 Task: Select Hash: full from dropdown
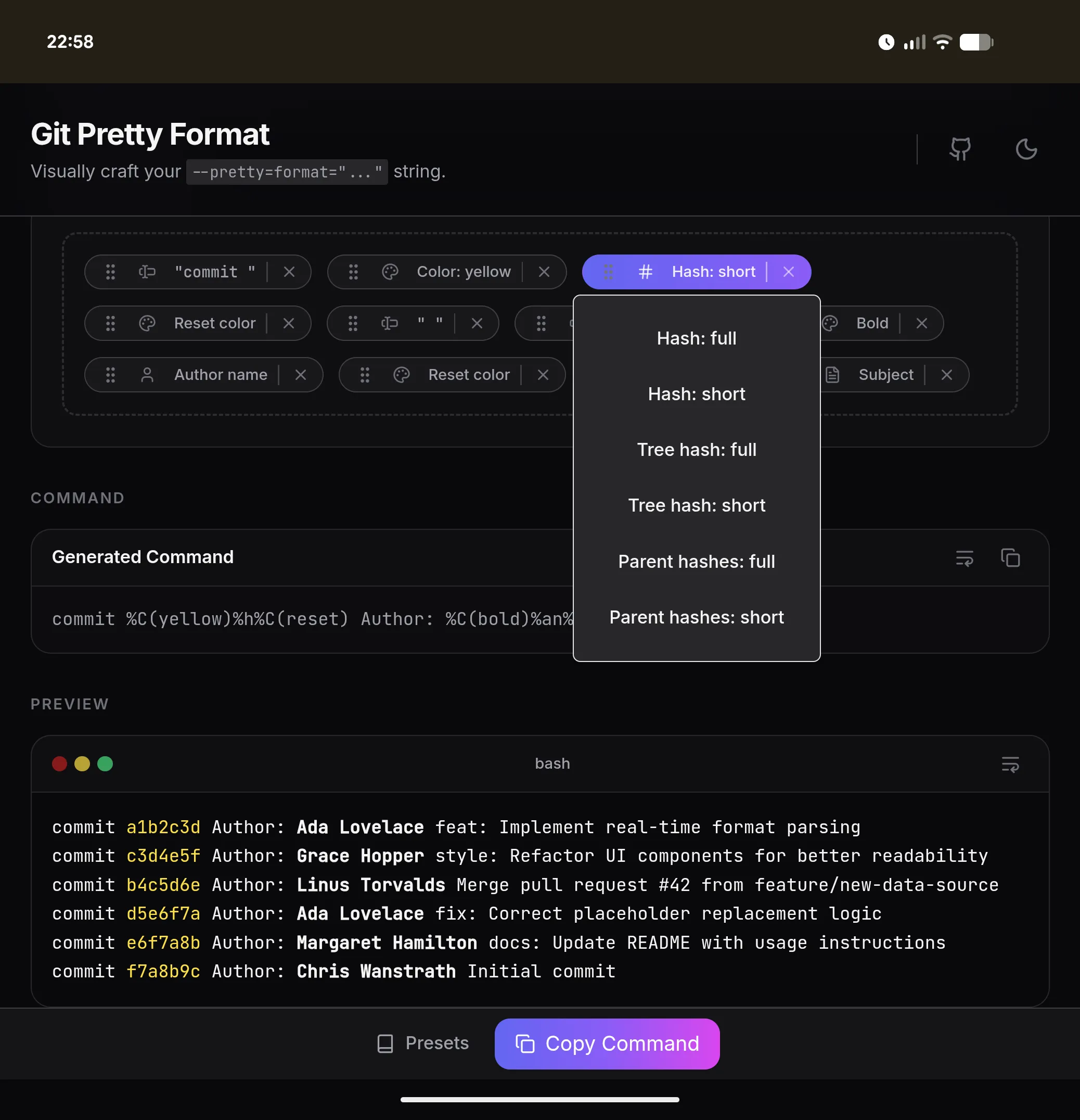696,338
